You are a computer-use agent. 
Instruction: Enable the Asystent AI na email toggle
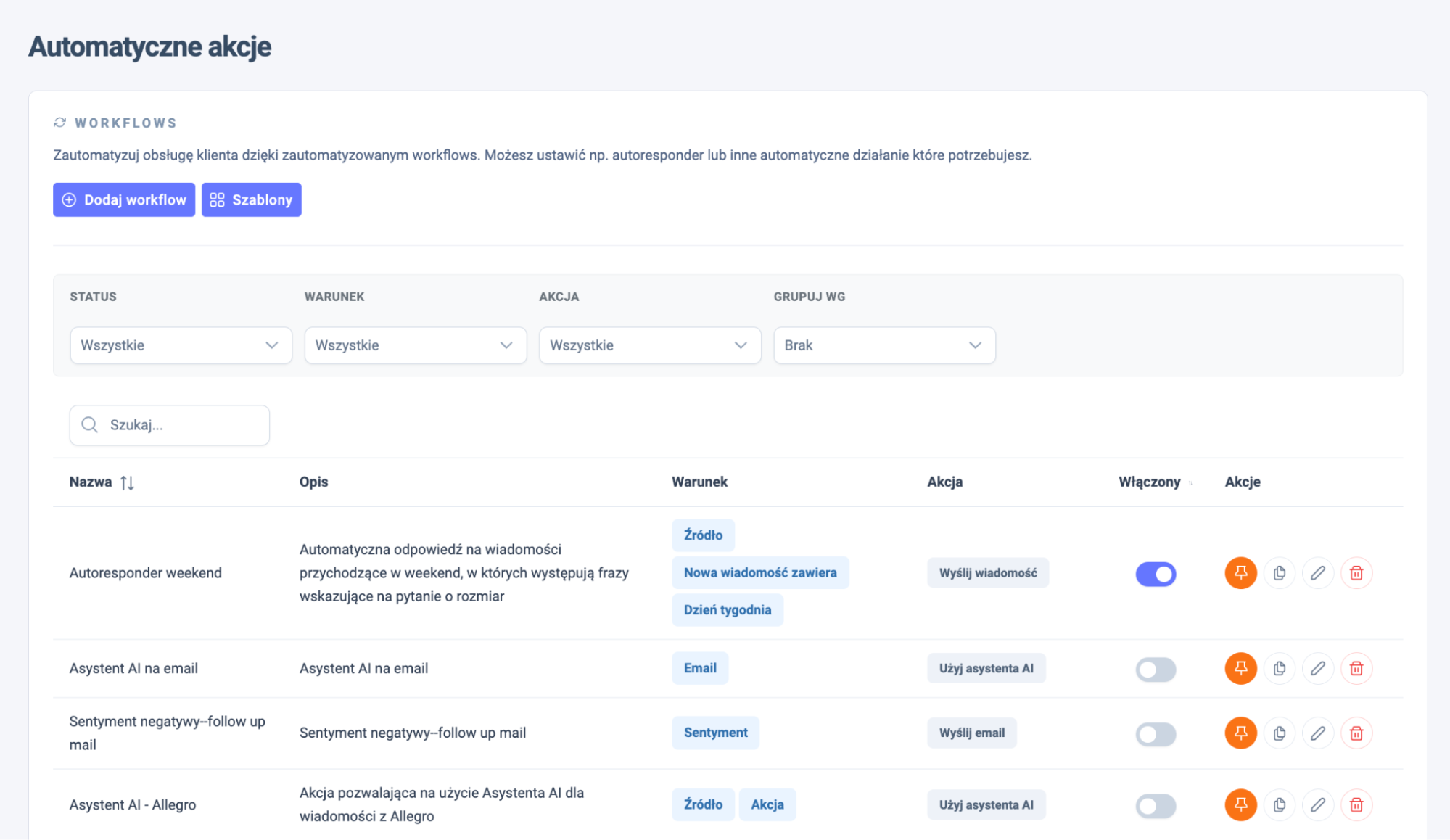[1156, 669]
